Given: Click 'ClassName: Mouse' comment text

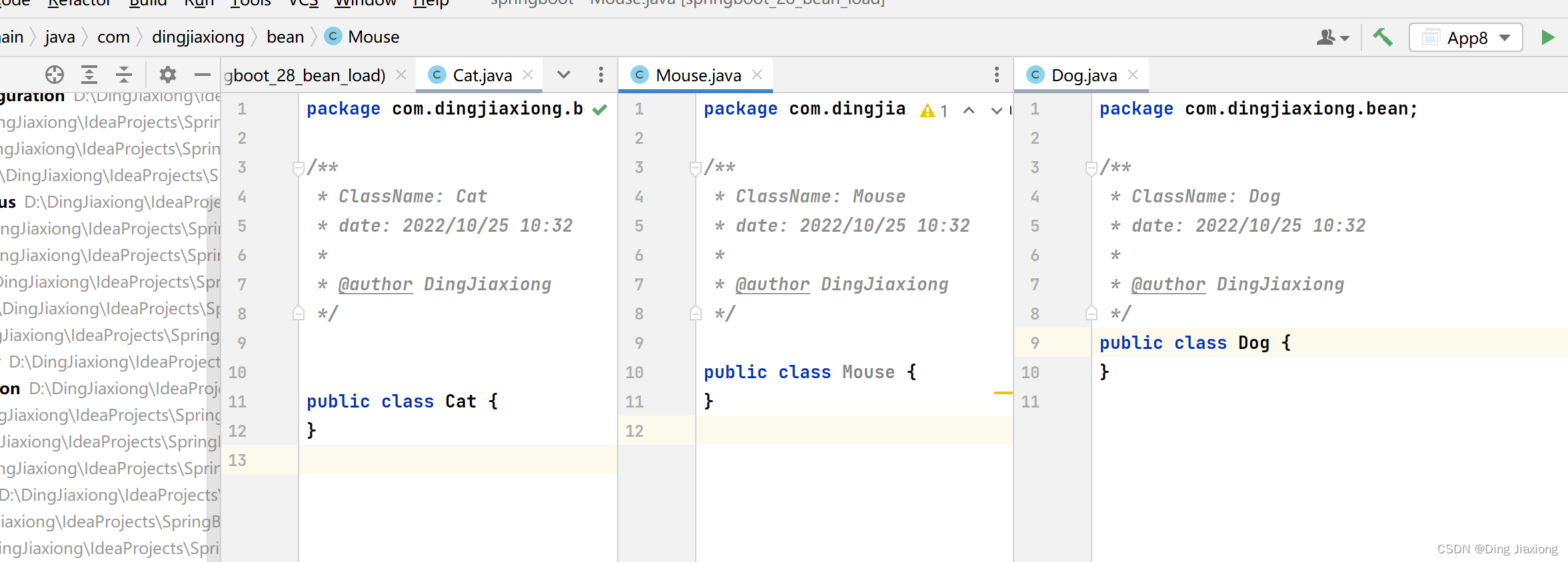Looking at the screenshot, I should [x=820, y=196].
